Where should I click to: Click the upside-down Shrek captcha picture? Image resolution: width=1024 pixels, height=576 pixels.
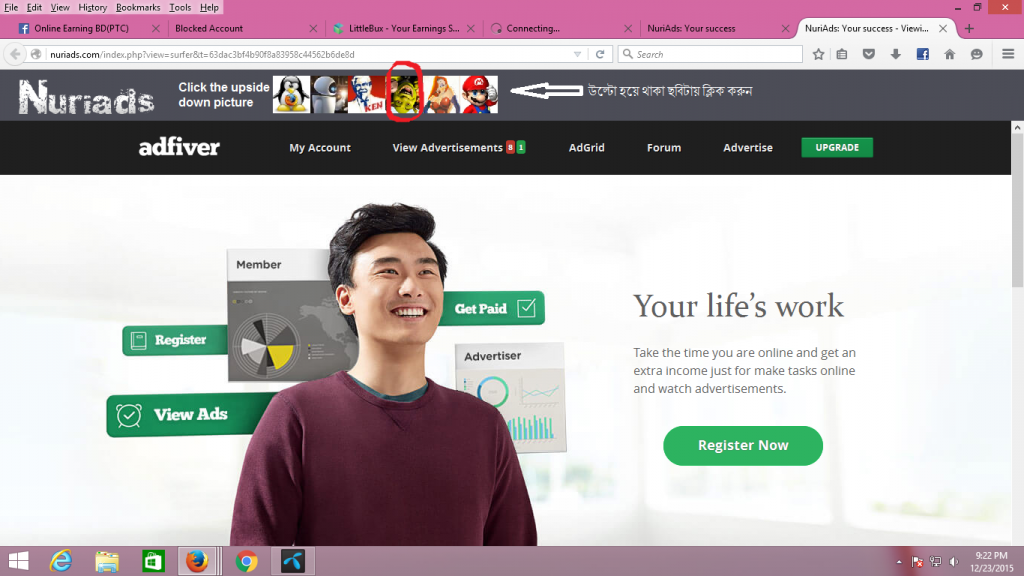tap(404, 95)
